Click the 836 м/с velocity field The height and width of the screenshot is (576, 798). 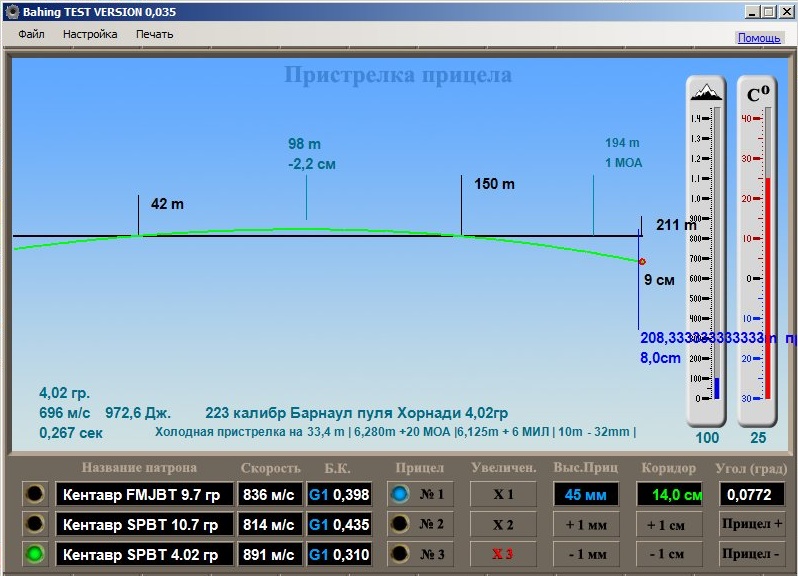point(269,494)
